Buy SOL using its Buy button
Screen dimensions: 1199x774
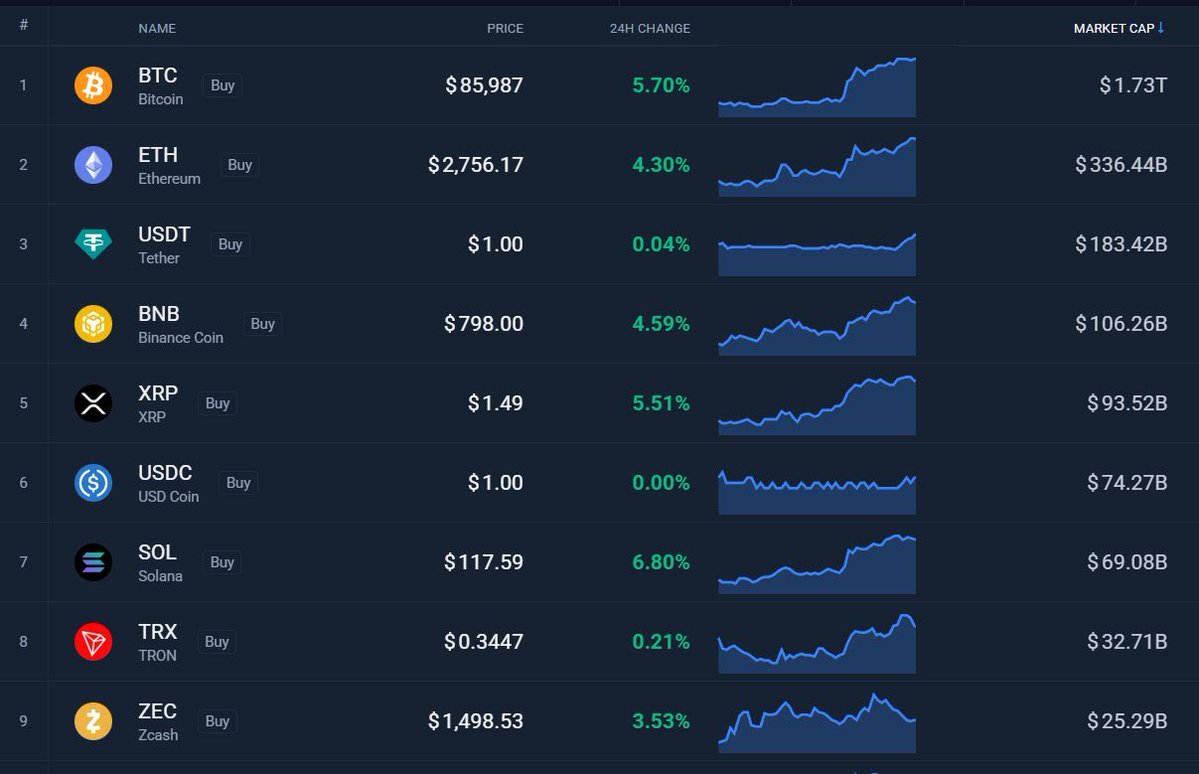[x=222, y=562]
